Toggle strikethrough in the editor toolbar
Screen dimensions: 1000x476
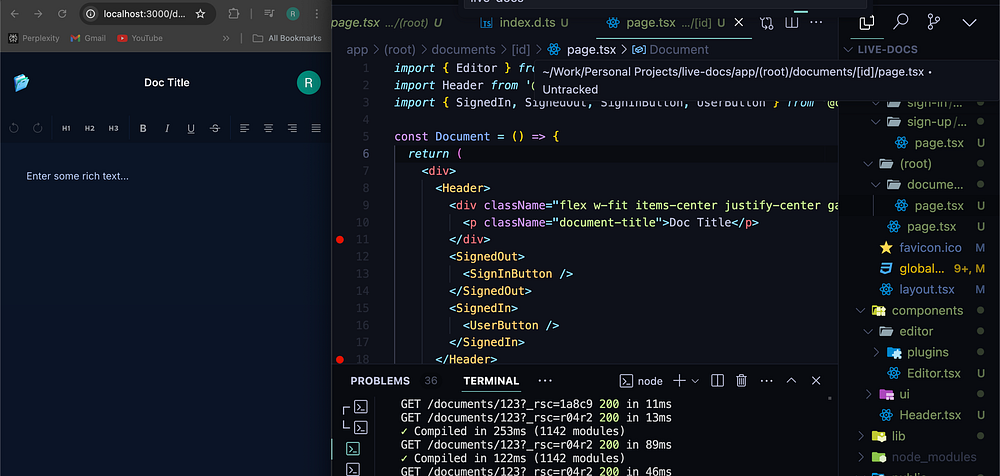[215, 128]
